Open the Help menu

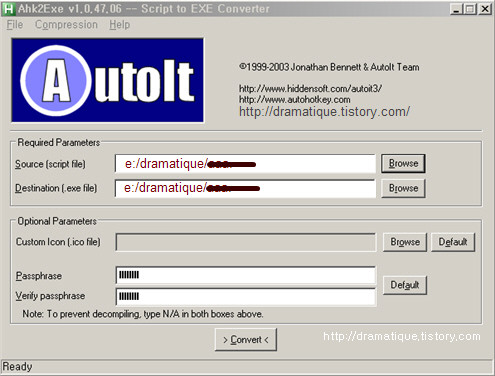[119, 25]
